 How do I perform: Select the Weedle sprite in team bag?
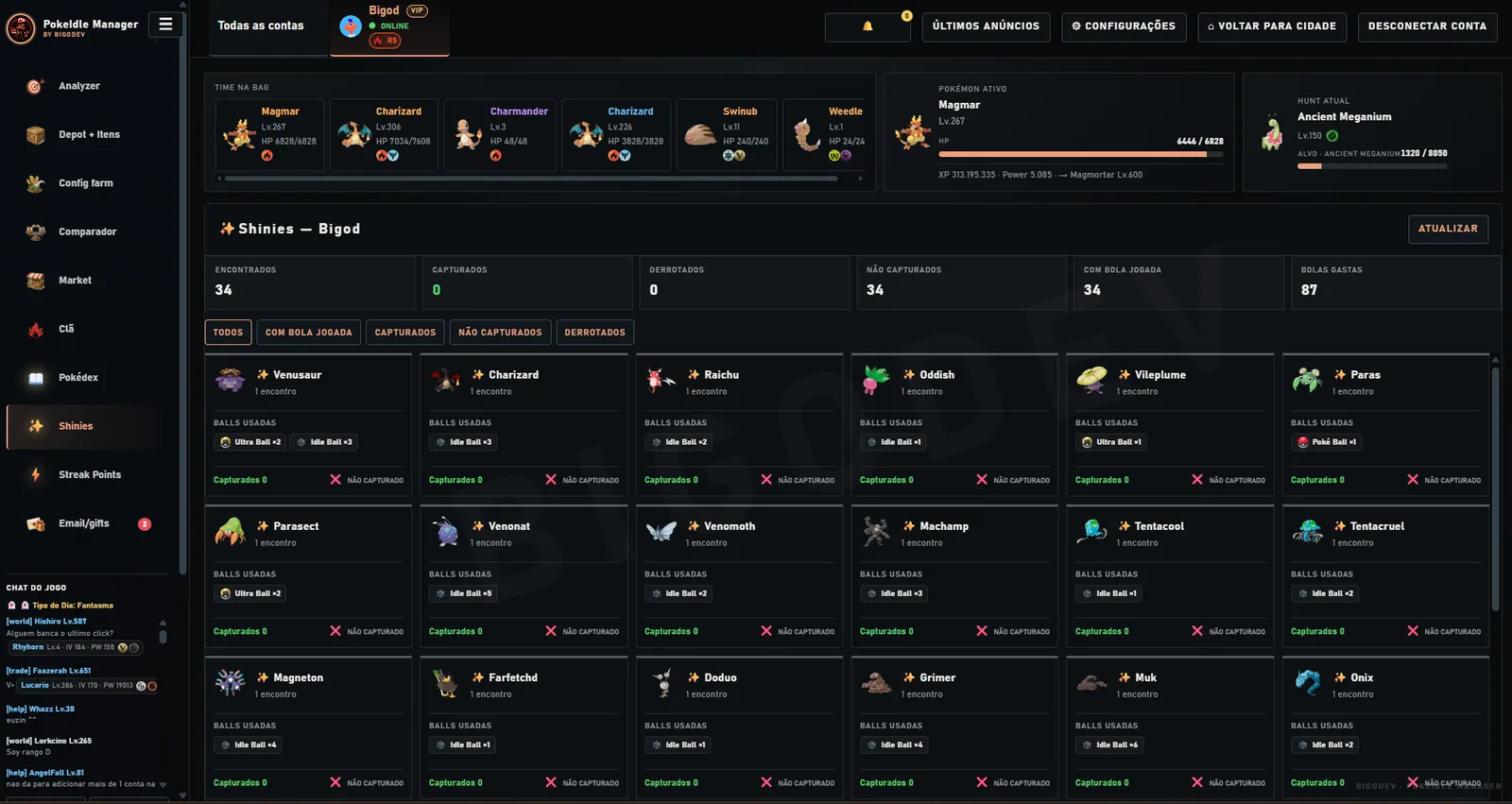(807, 135)
